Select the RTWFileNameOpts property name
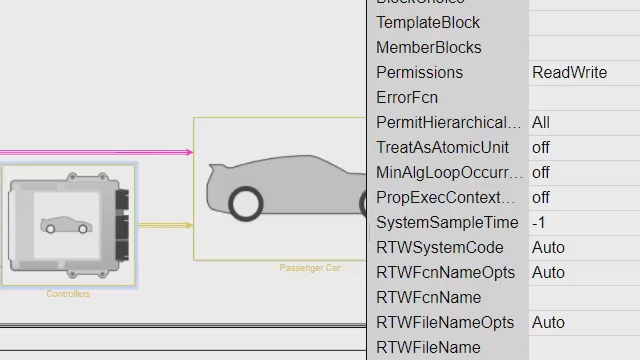The image size is (640, 360). [x=445, y=322]
